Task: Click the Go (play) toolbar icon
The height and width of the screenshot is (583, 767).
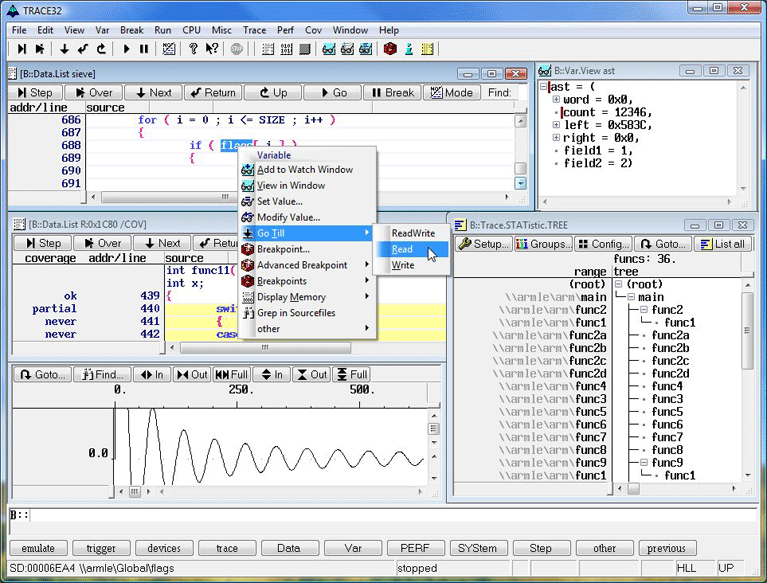Action: click(x=127, y=48)
